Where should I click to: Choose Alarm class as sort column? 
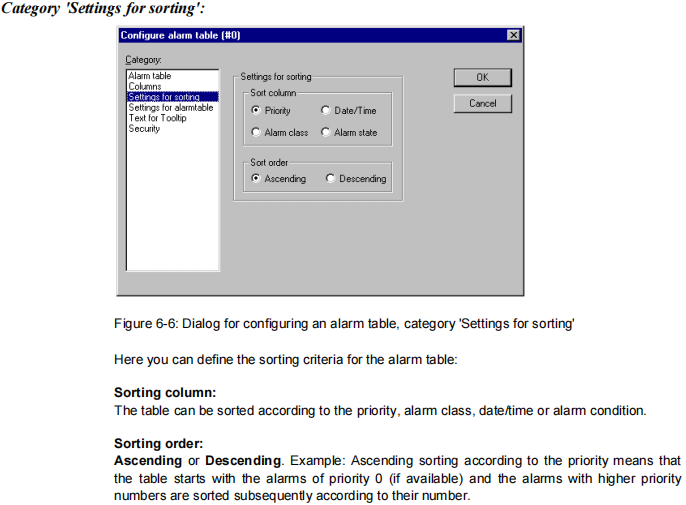pyautogui.click(x=256, y=132)
